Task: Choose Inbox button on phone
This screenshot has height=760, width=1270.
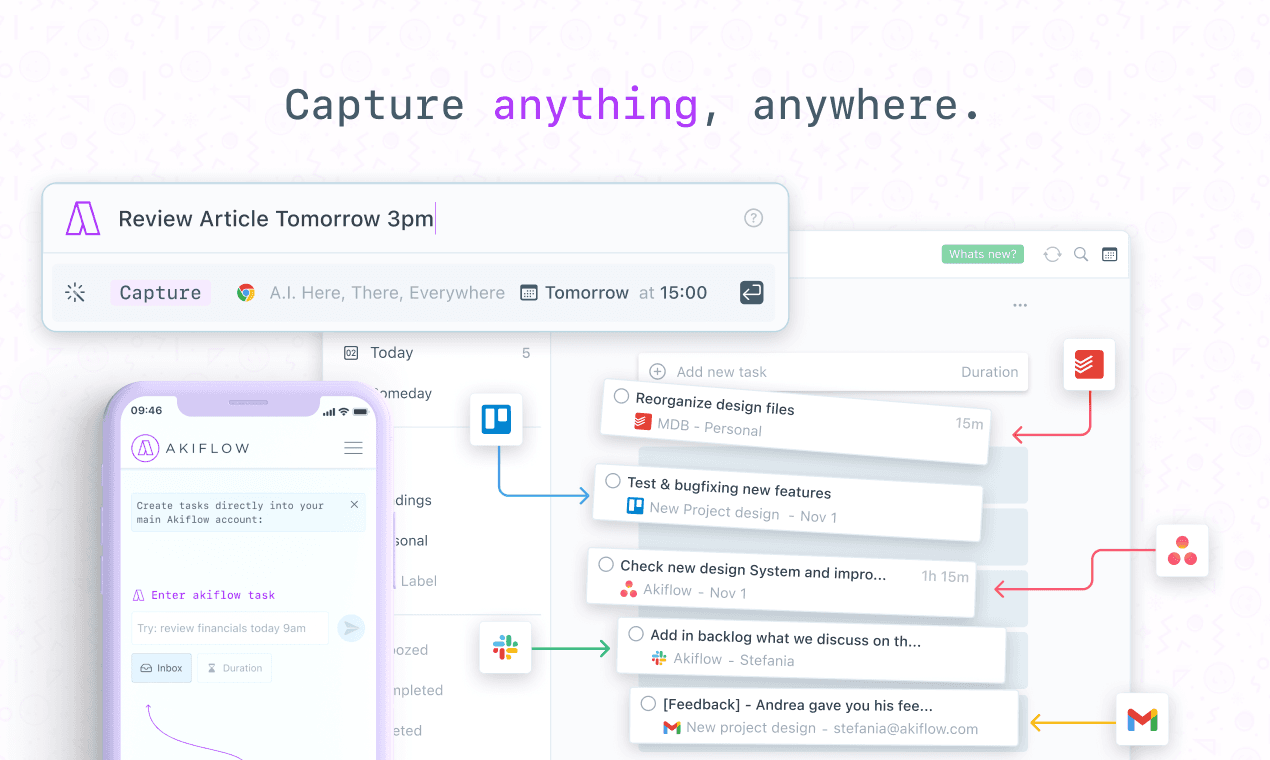Action: [161, 668]
